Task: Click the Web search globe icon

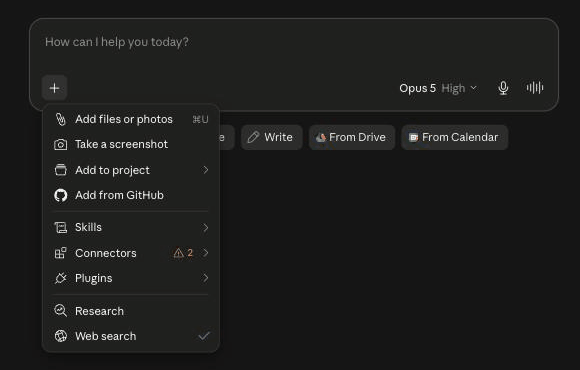Action: (61, 336)
